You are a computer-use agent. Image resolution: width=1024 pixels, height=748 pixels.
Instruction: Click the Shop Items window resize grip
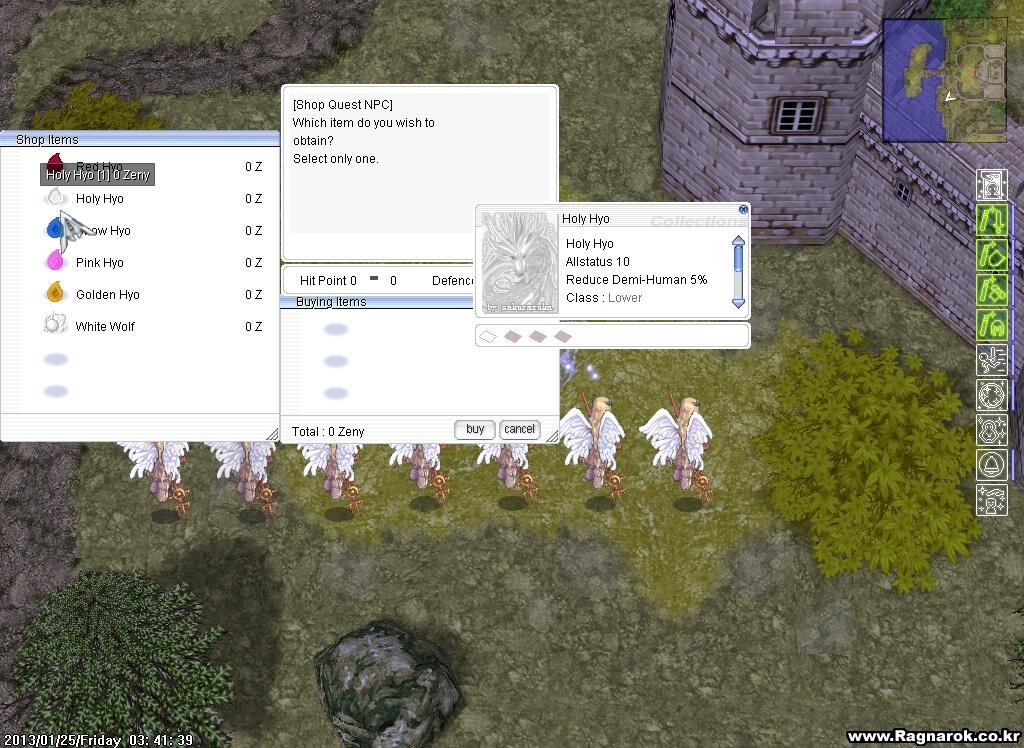[272, 434]
